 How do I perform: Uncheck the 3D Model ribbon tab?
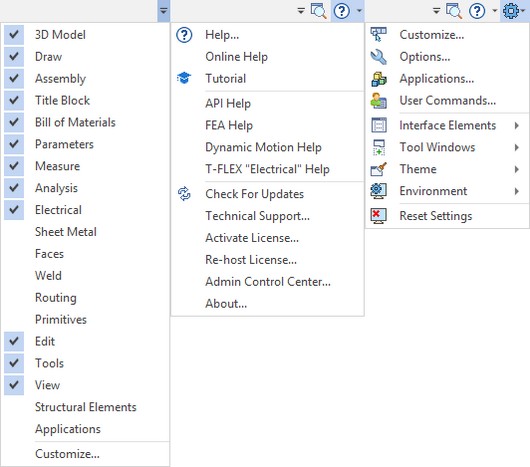click(x=14, y=34)
